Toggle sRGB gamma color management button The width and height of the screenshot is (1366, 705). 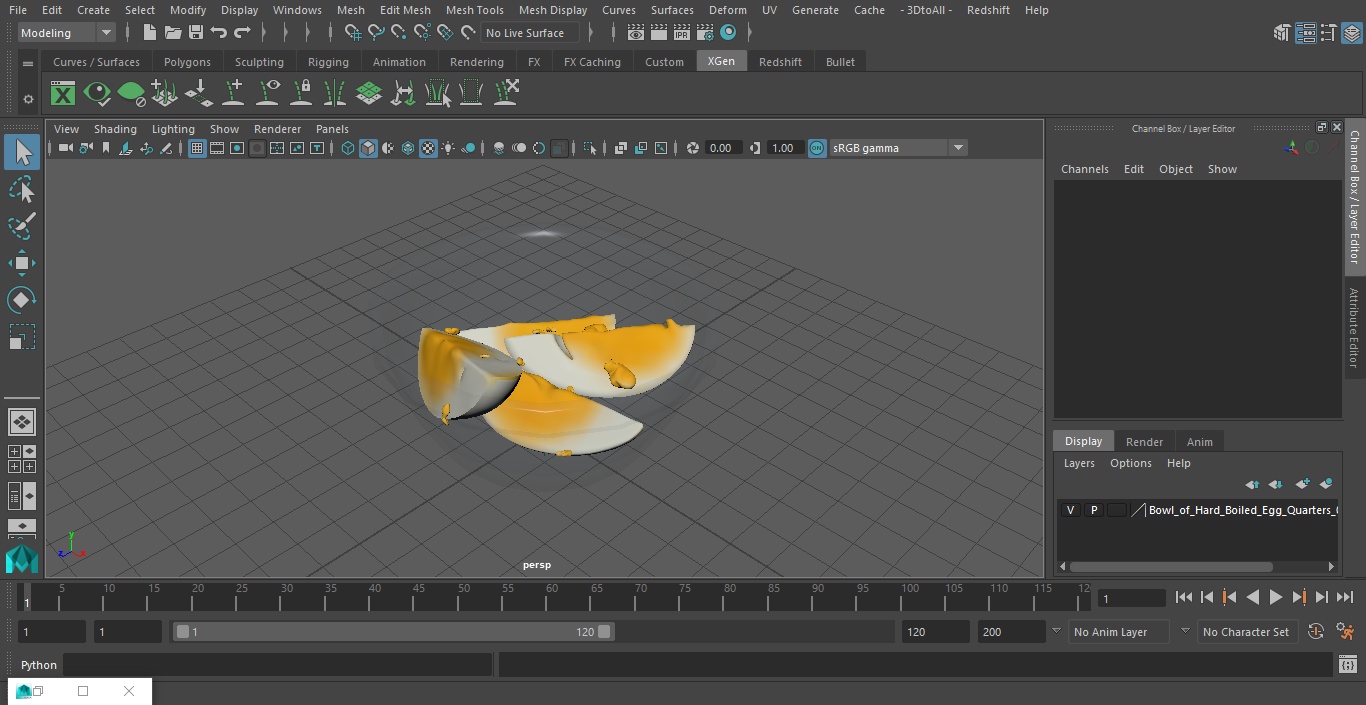pyautogui.click(x=817, y=148)
